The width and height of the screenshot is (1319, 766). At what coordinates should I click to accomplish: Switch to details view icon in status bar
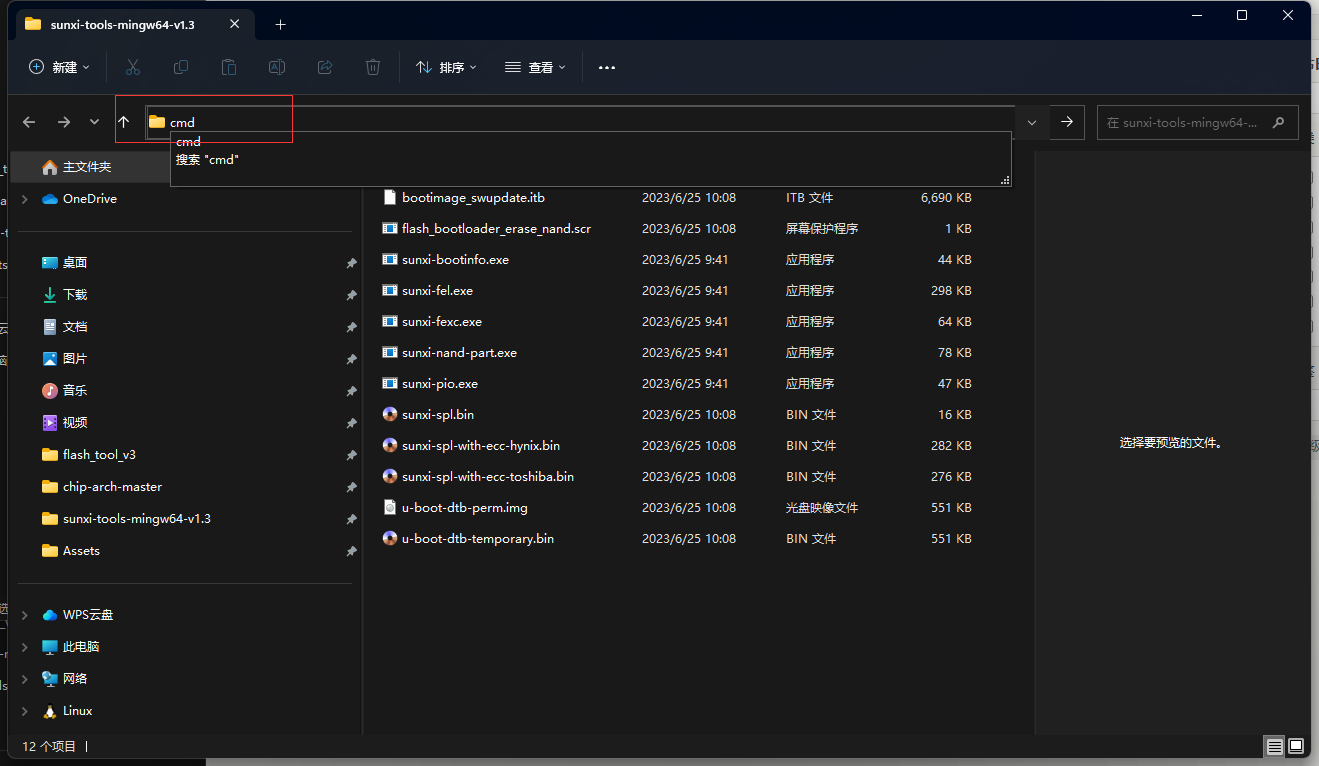coord(1274,746)
